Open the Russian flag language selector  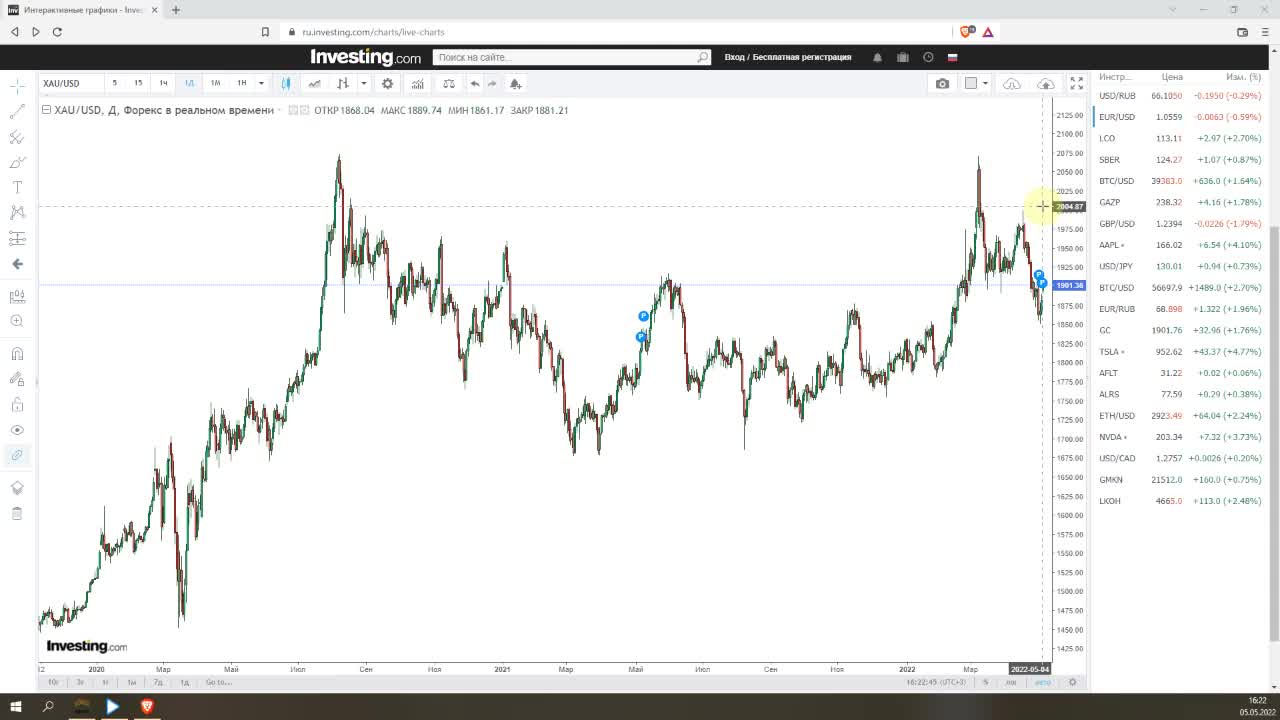coord(953,57)
